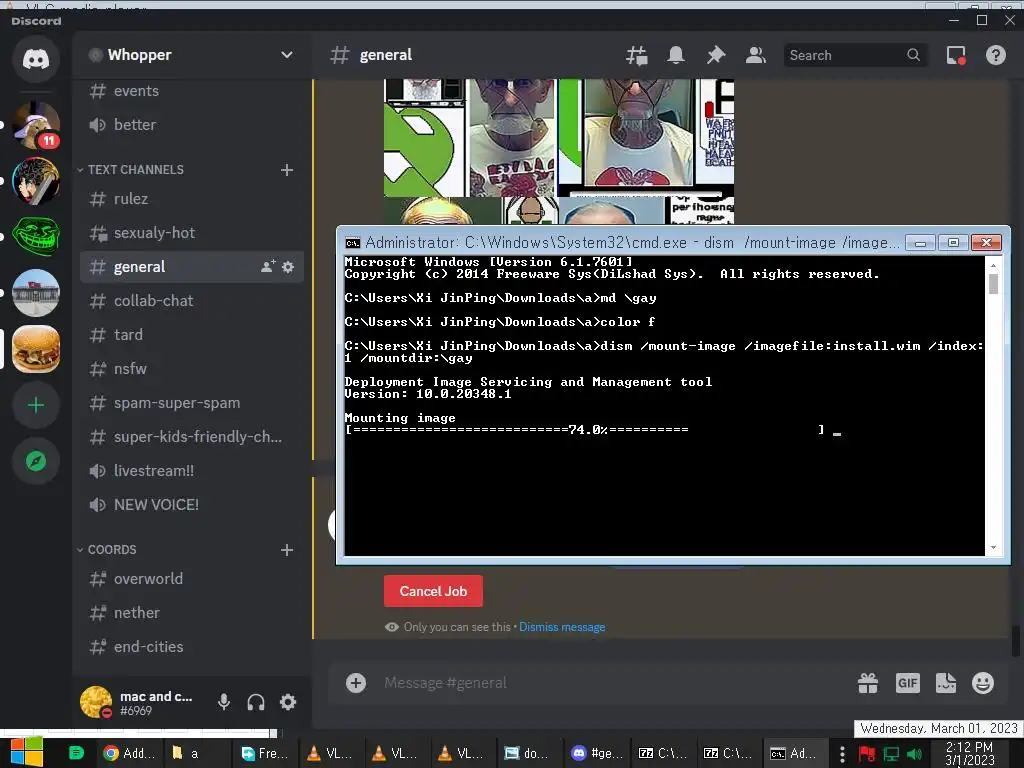
Task: Create channel in COORDS with plus
Action: (287, 551)
